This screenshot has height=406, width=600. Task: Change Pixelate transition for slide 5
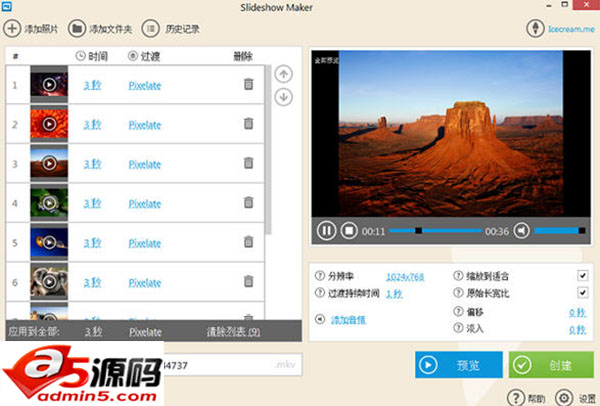pyautogui.click(x=145, y=243)
